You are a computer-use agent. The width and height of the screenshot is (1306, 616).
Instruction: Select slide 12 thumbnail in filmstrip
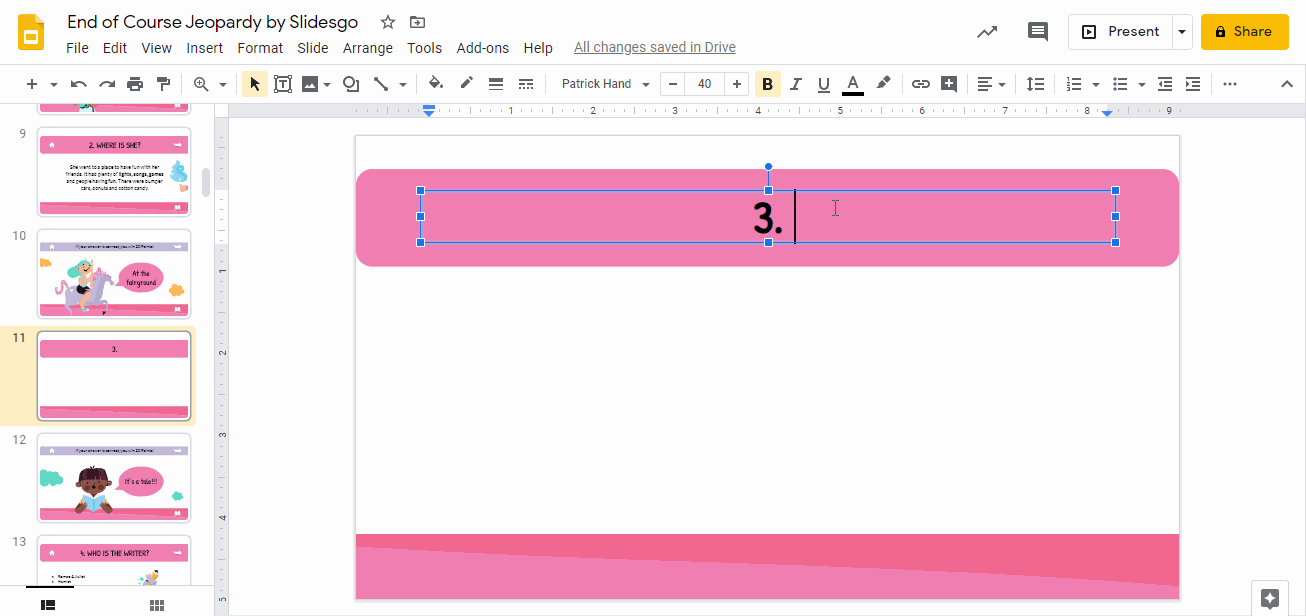[x=113, y=478]
